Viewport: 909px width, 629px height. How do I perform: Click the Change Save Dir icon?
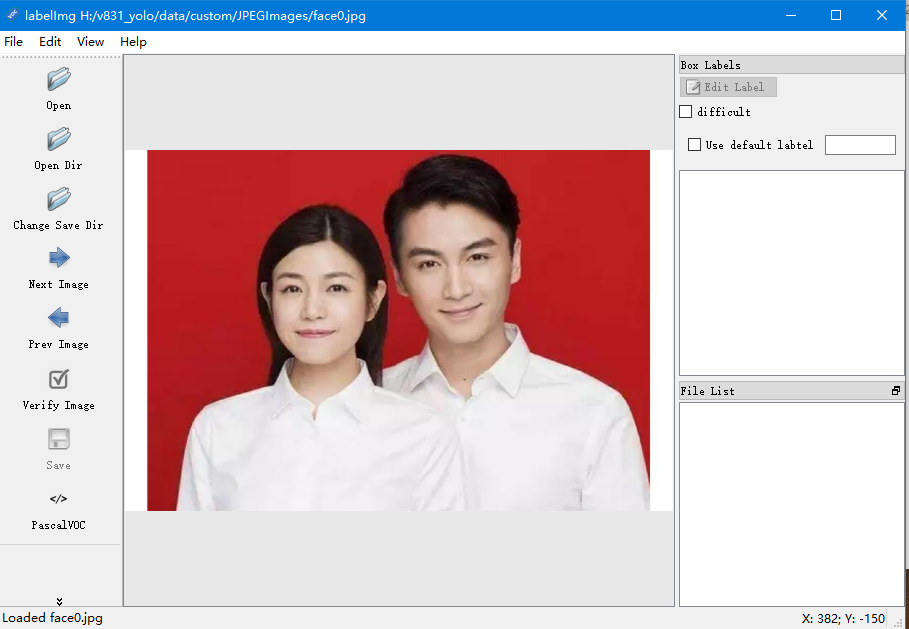59,200
